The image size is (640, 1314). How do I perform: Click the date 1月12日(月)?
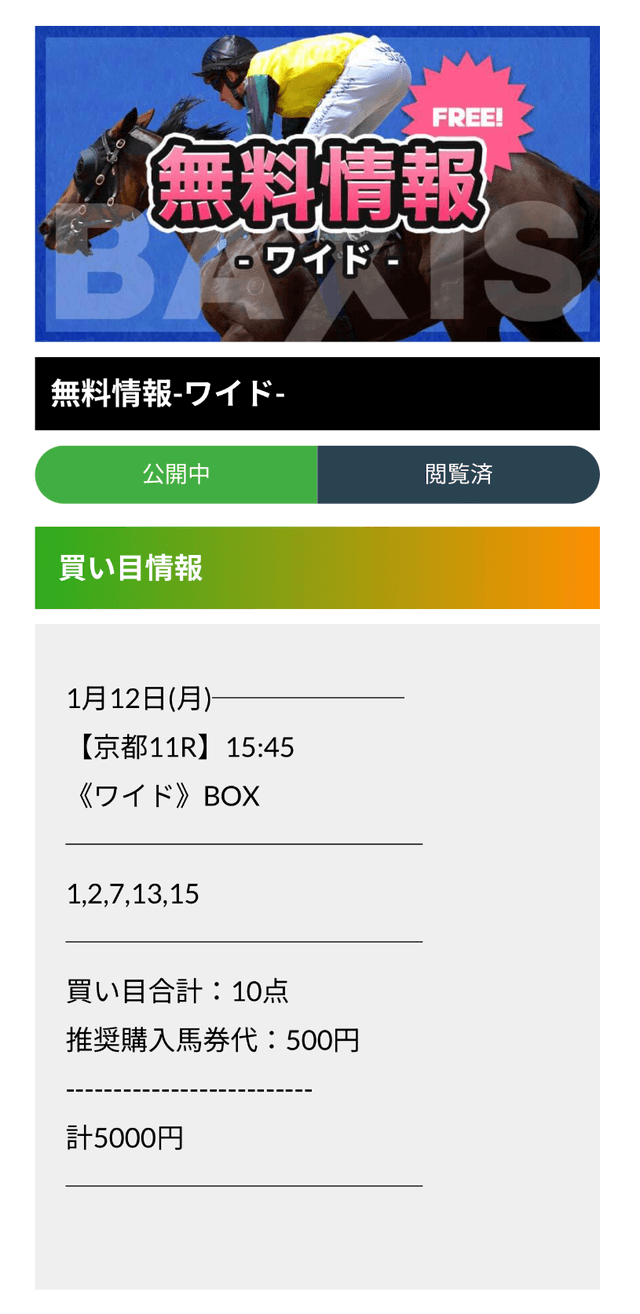click(139, 698)
